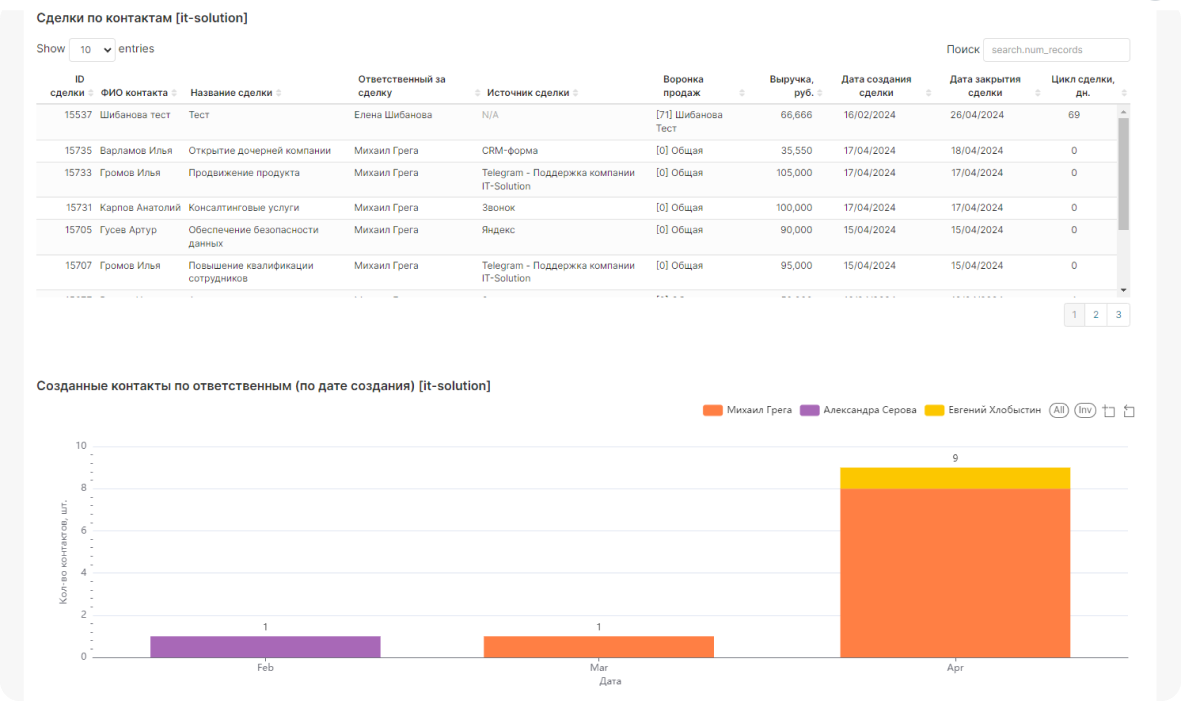Sort by Ответственный за сделку header
Viewport: 1181px width, 701px height.
402,86
